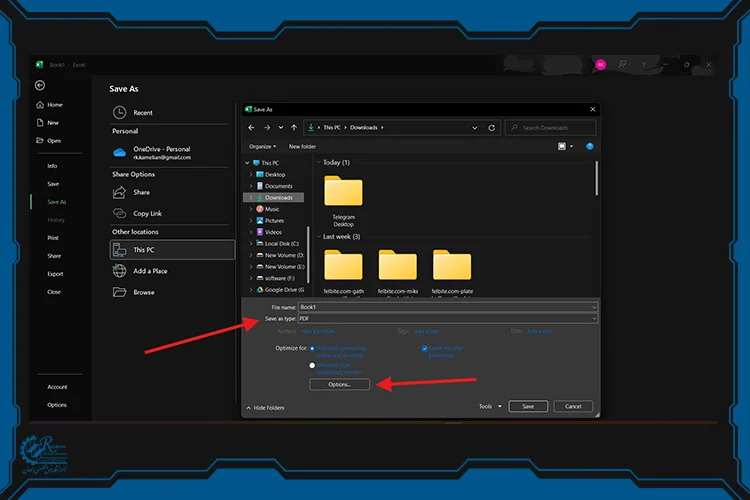Select software (F:) drive
This screenshot has width=750, height=500.
click(276, 278)
